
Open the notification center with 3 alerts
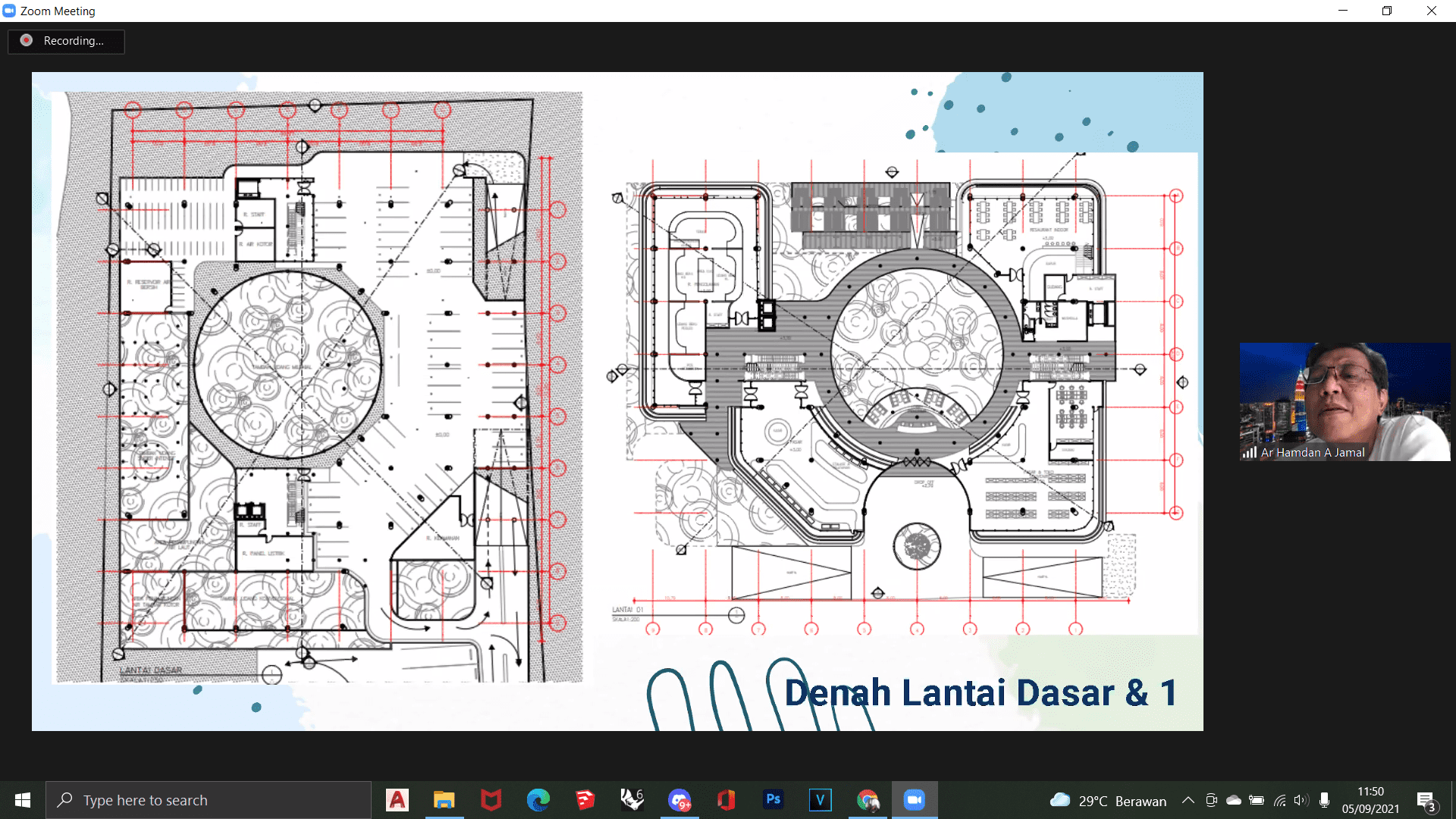click(1426, 801)
